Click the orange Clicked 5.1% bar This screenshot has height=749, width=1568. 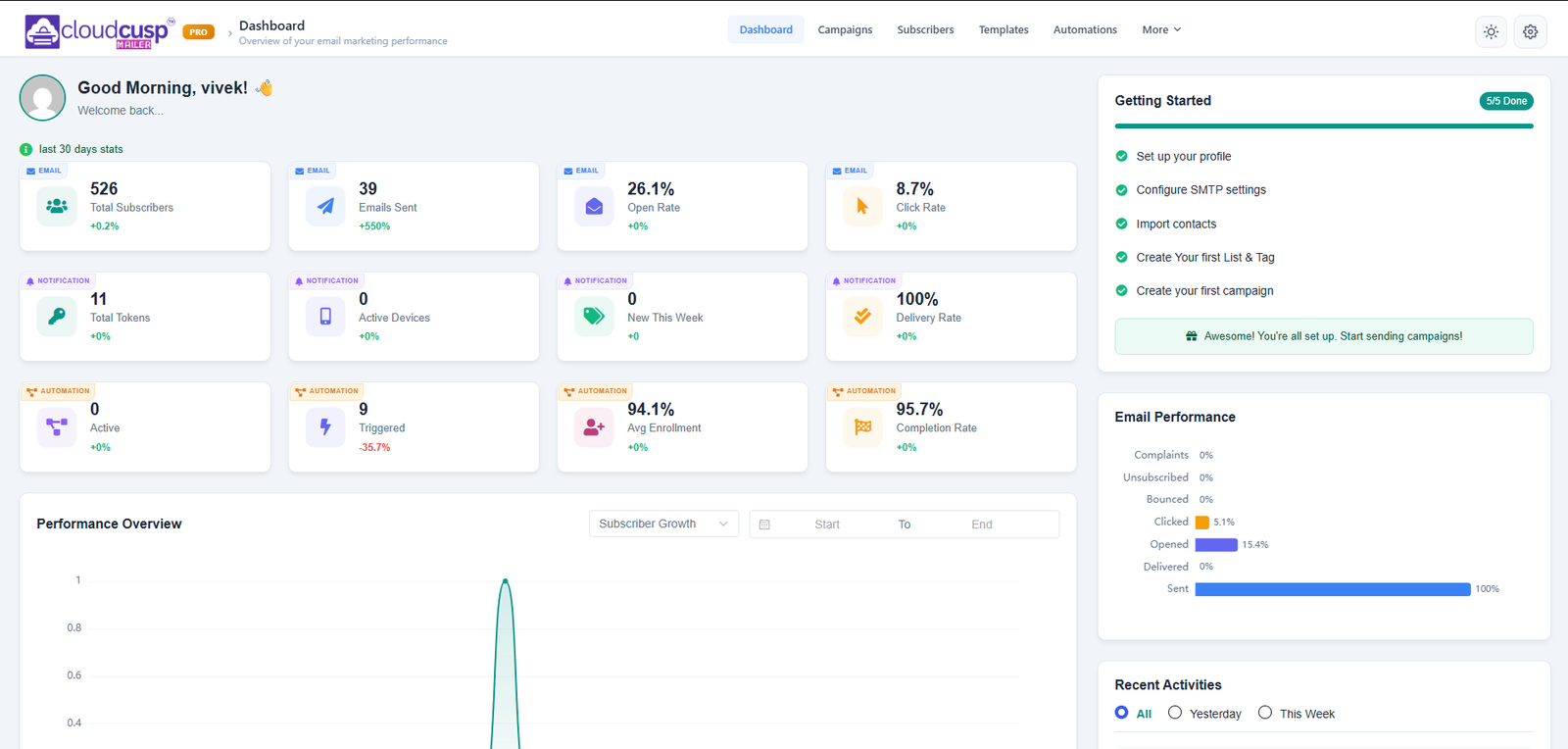(x=1201, y=523)
